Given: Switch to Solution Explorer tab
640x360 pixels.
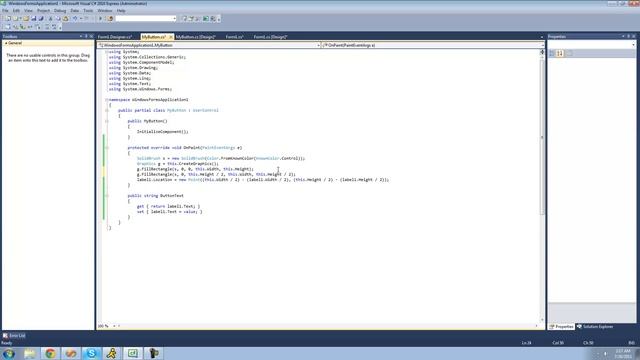Looking at the screenshot, I should 595,327.
